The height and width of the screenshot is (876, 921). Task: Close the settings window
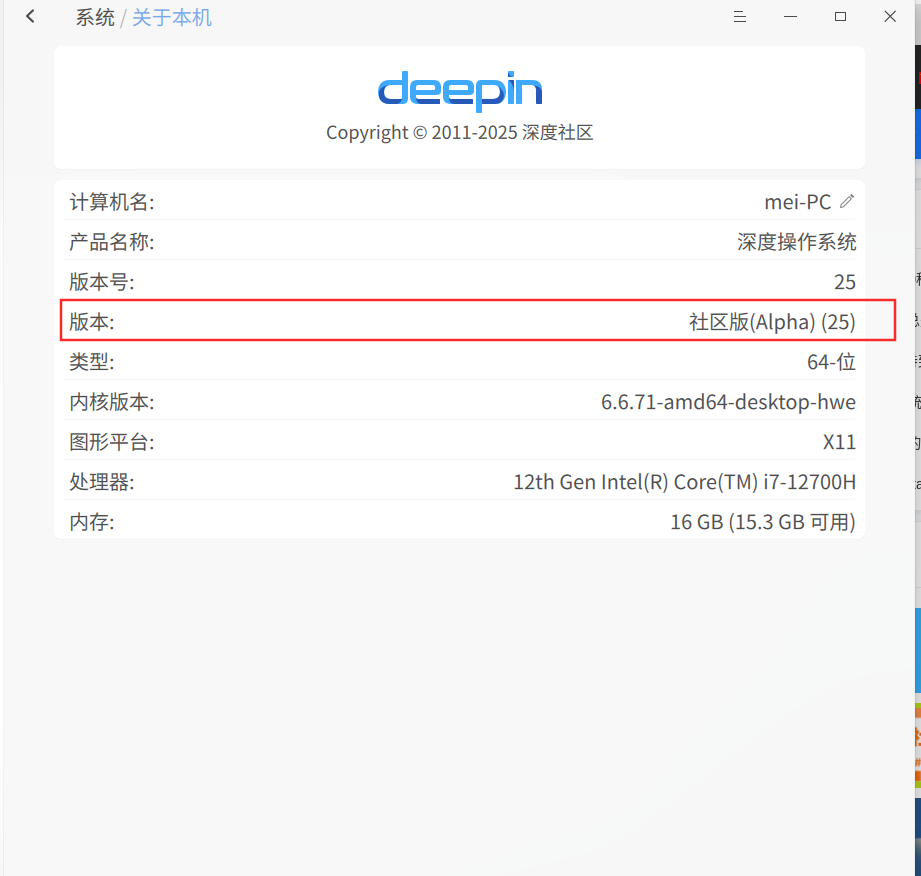pyautogui.click(x=890, y=17)
